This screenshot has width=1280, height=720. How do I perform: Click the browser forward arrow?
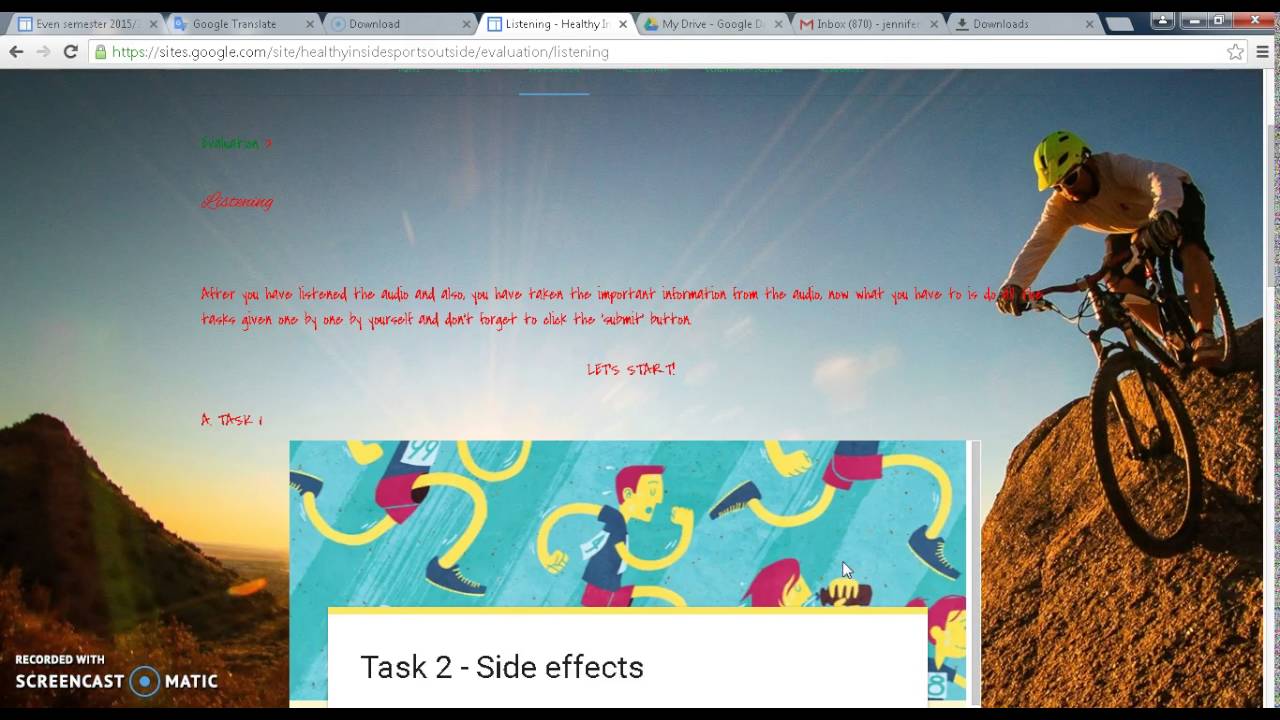(x=43, y=52)
